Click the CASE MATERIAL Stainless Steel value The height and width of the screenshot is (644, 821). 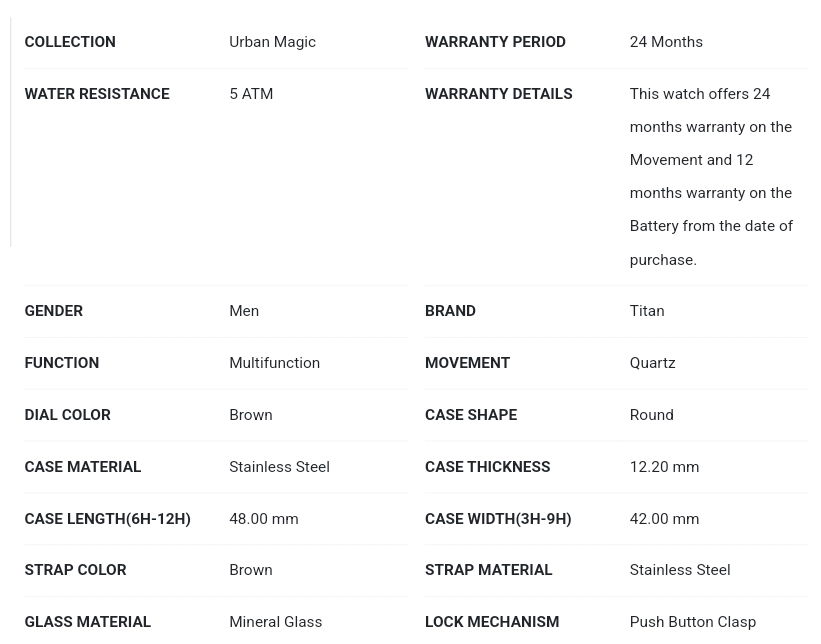[x=279, y=467]
